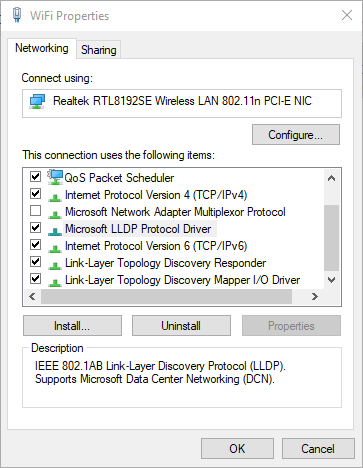Screen dimensions: 363x468
Task: Click the WiFi Properties title bar icon
Action: point(17,15)
